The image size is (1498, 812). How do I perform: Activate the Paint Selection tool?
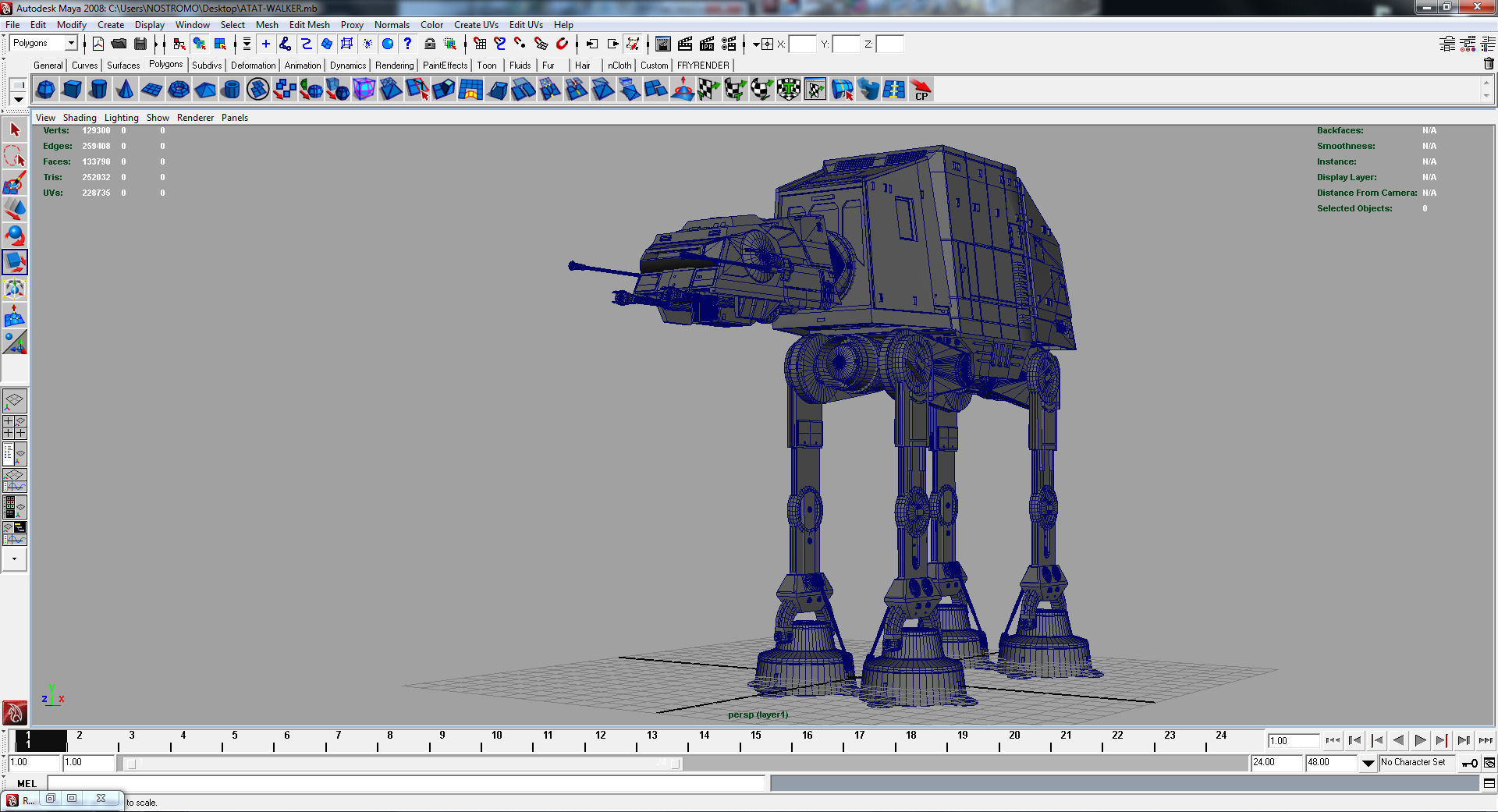coord(15,183)
